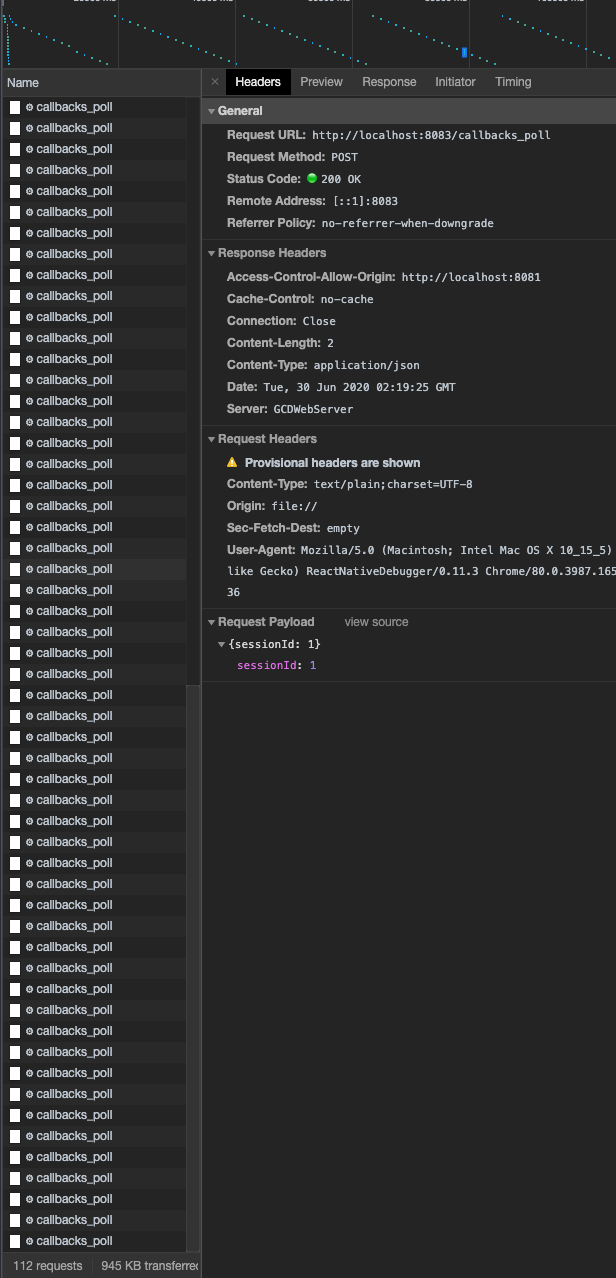Collapse the Request Headers section
This screenshot has height=1278, width=616.
[210, 438]
